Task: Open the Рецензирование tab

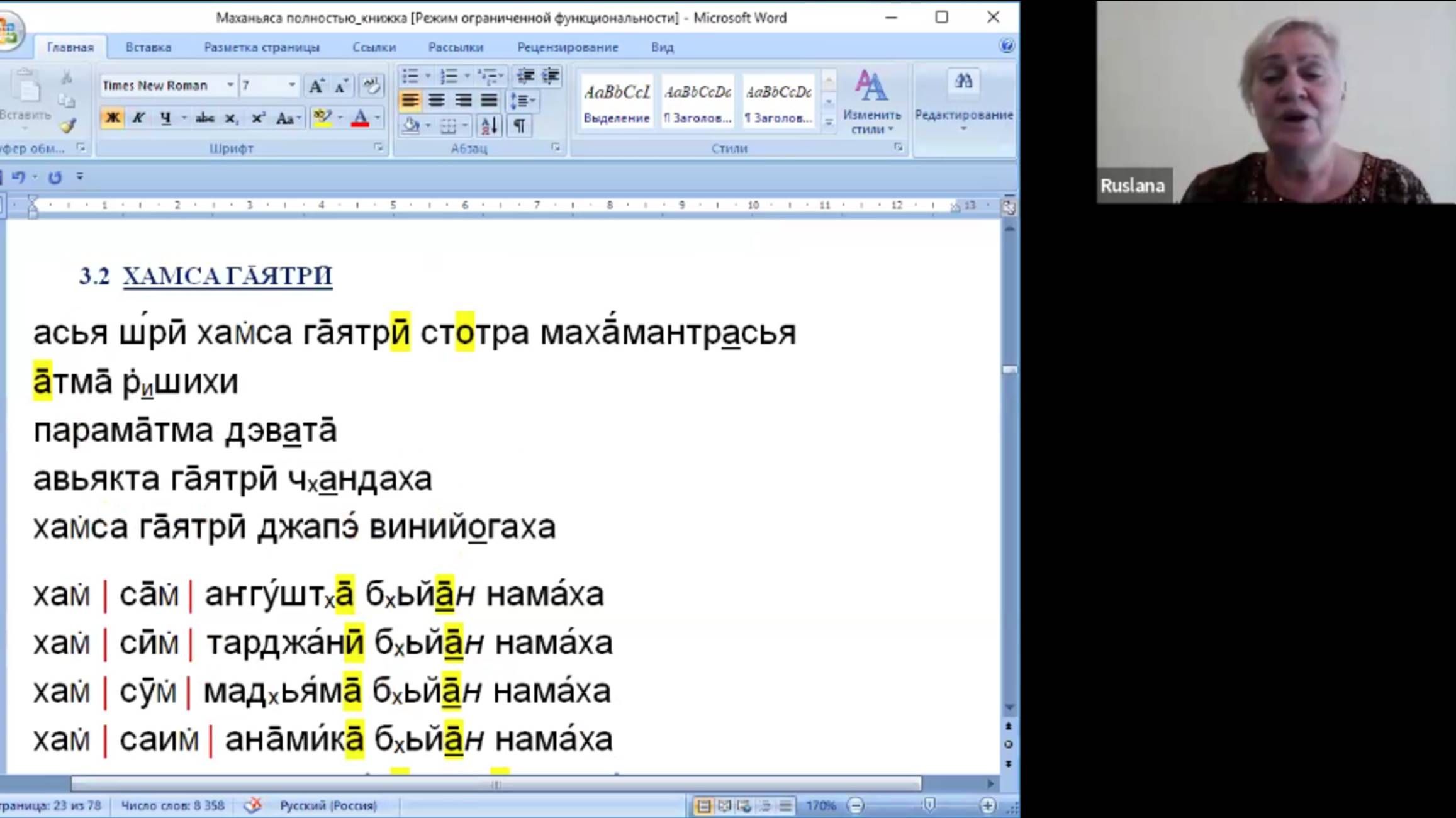Action: click(x=567, y=47)
